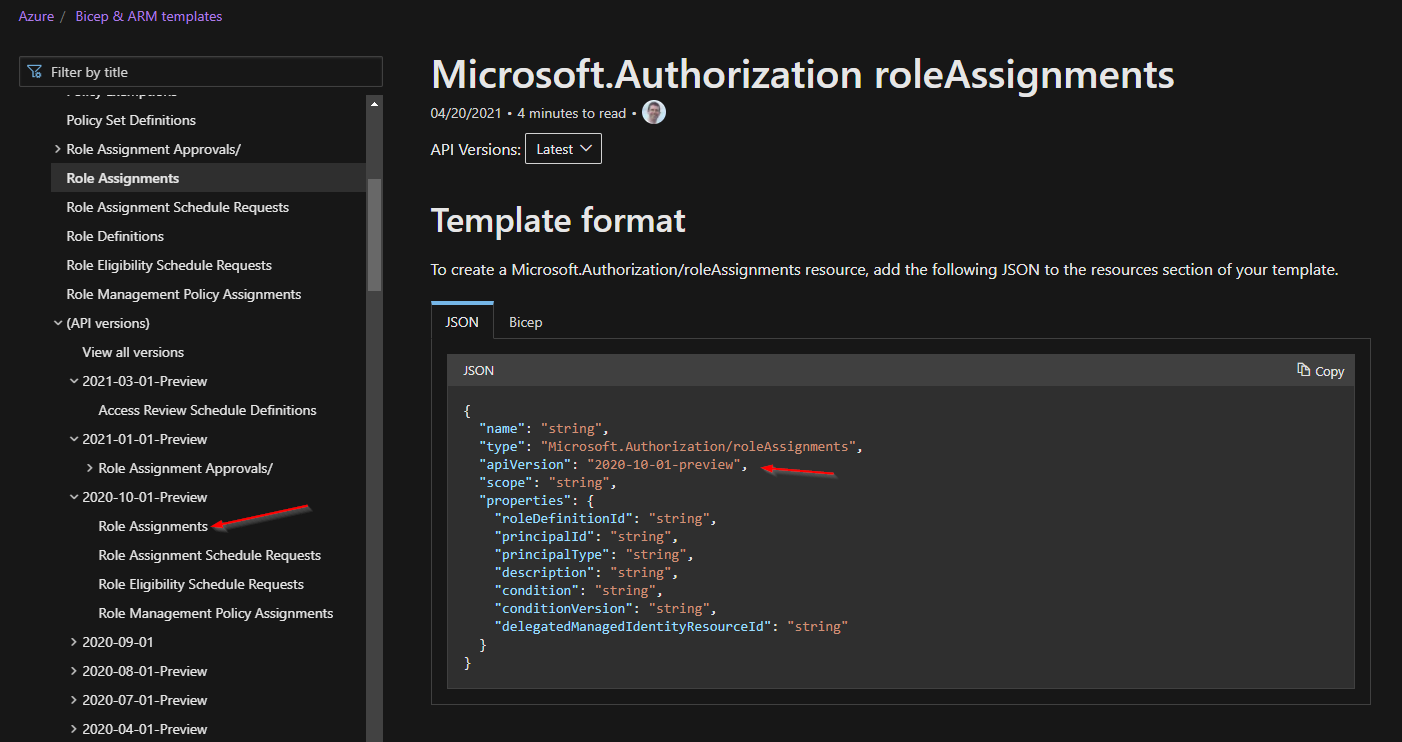Click the author profile avatar near the date
The height and width of the screenshot is (742, 1402).
point(653,112)
